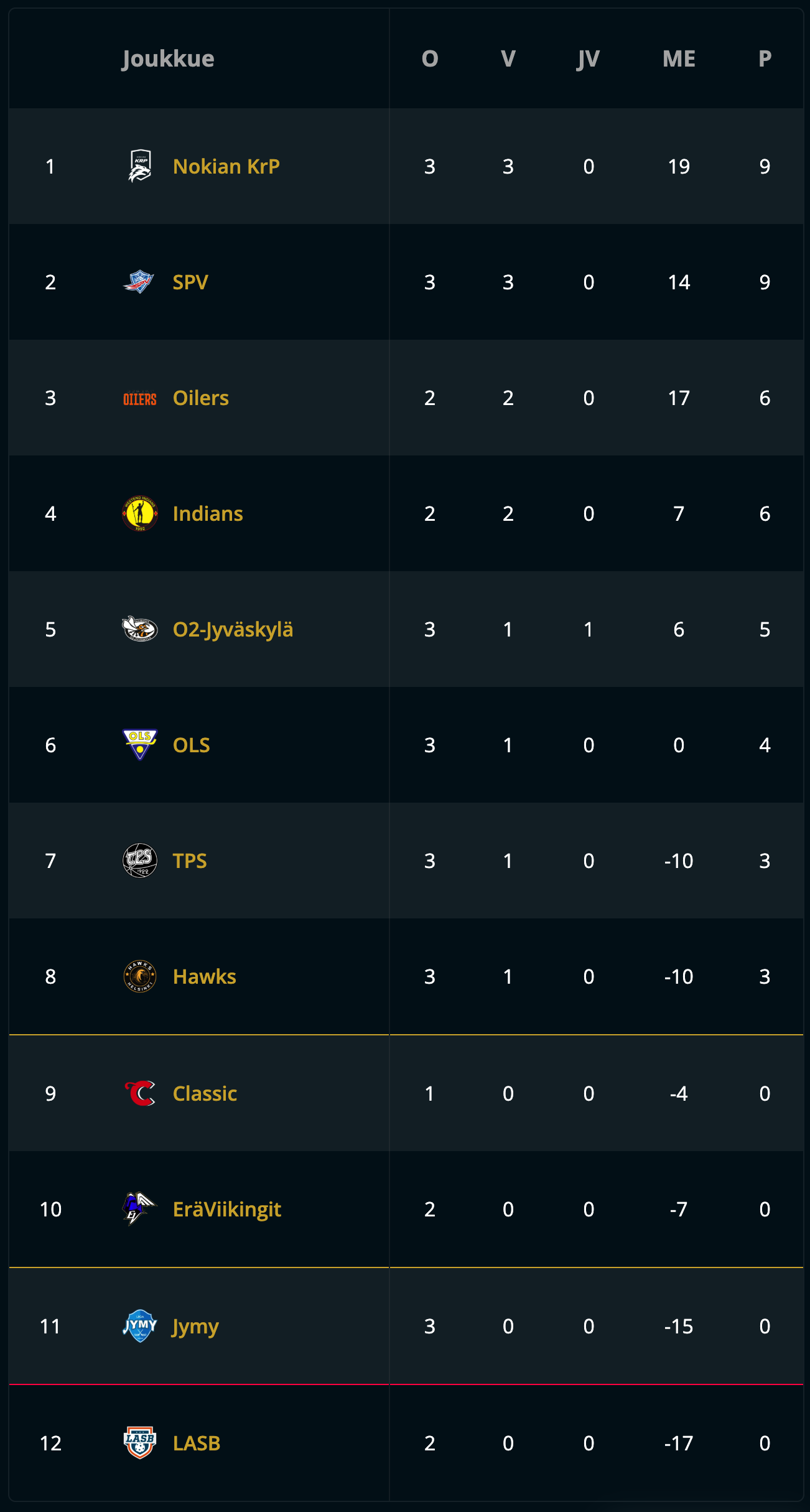810x1512 pixels.
Task: Click the Indians team logo
Action: (140, 513)
